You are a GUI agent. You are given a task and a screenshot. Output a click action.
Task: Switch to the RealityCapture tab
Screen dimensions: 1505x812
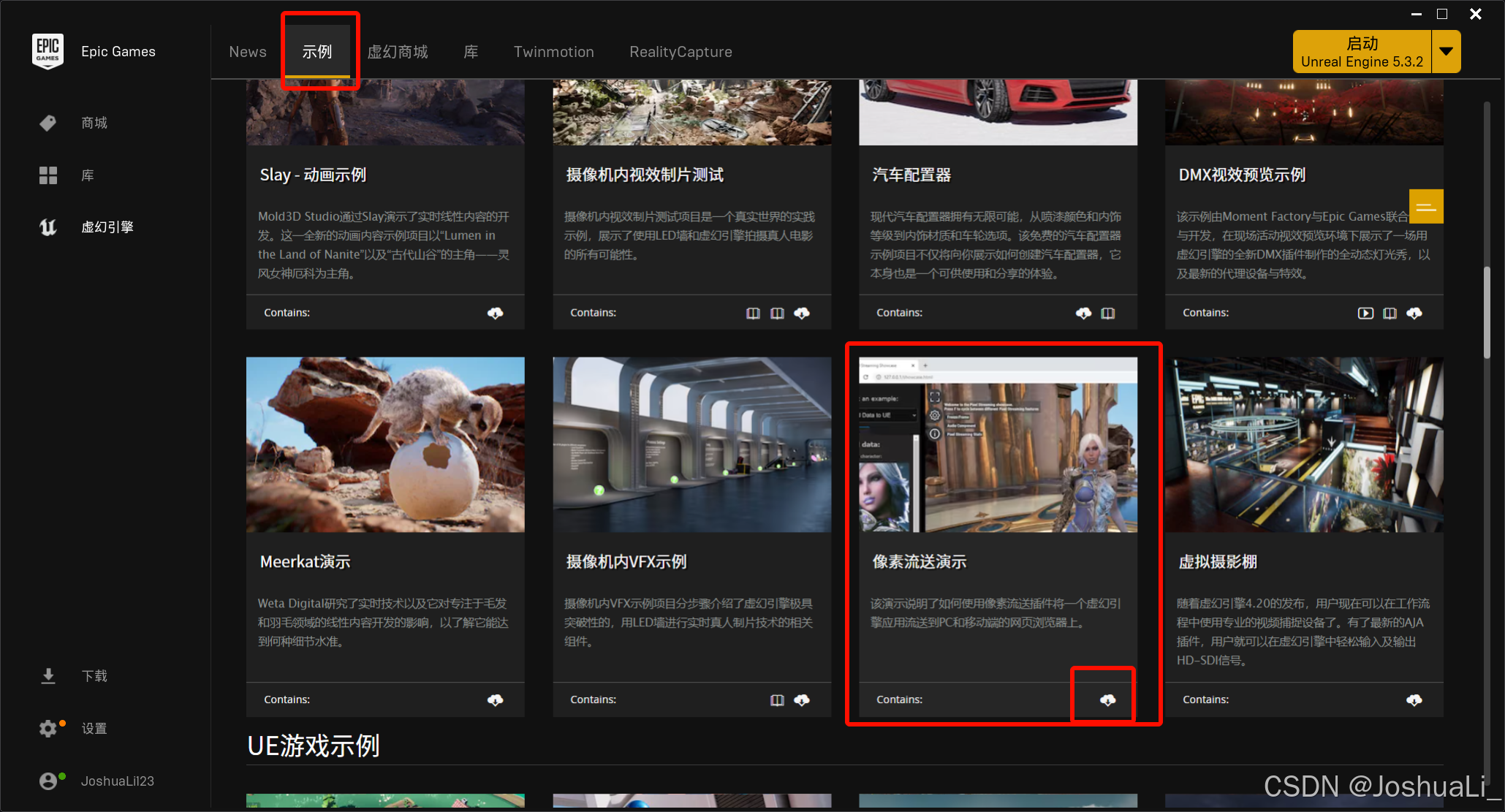pos(681,52)
